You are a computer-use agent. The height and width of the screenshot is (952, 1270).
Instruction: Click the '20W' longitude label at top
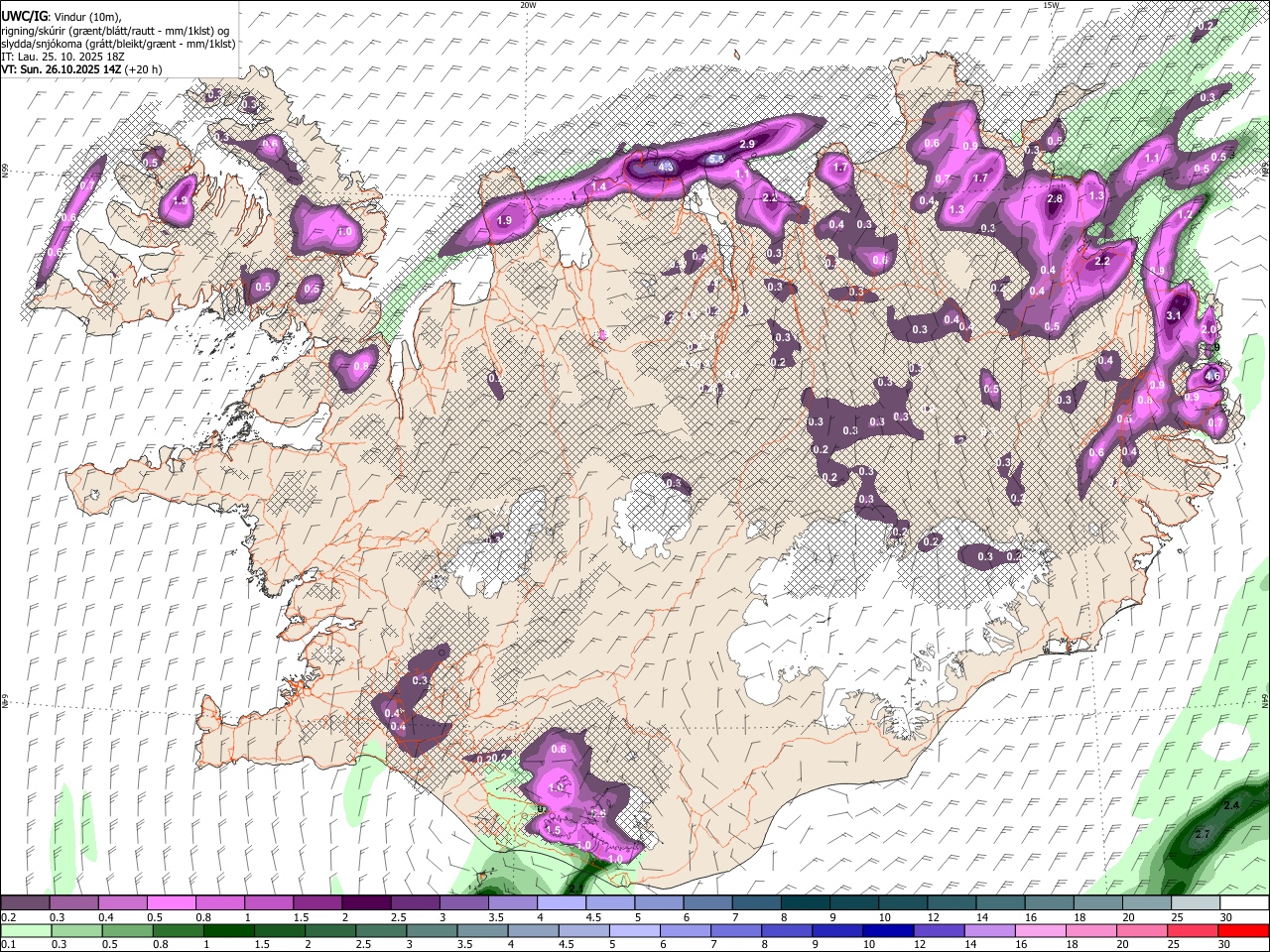[528, 5]
